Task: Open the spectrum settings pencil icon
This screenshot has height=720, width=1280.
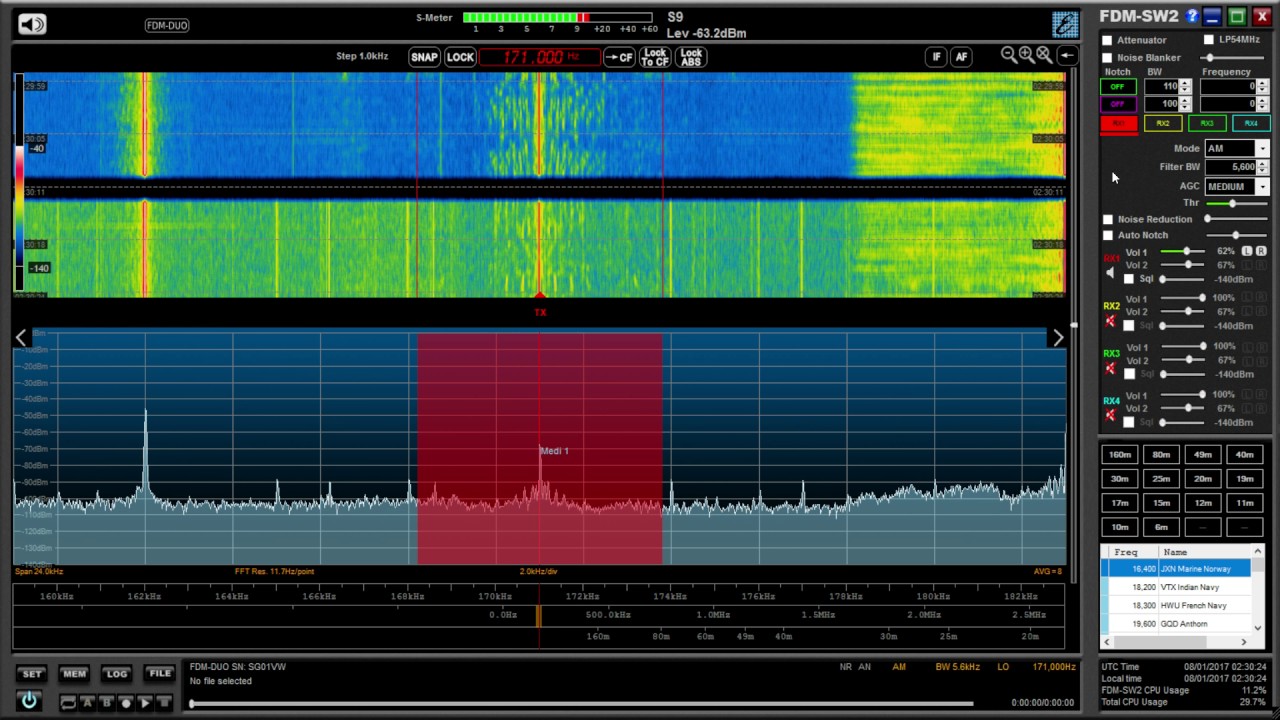Action: (1065, 25)
